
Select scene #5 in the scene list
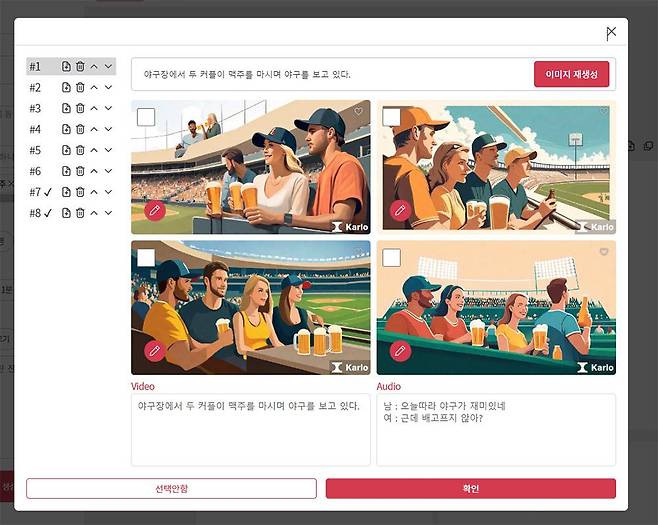click(x=35, y=150)
